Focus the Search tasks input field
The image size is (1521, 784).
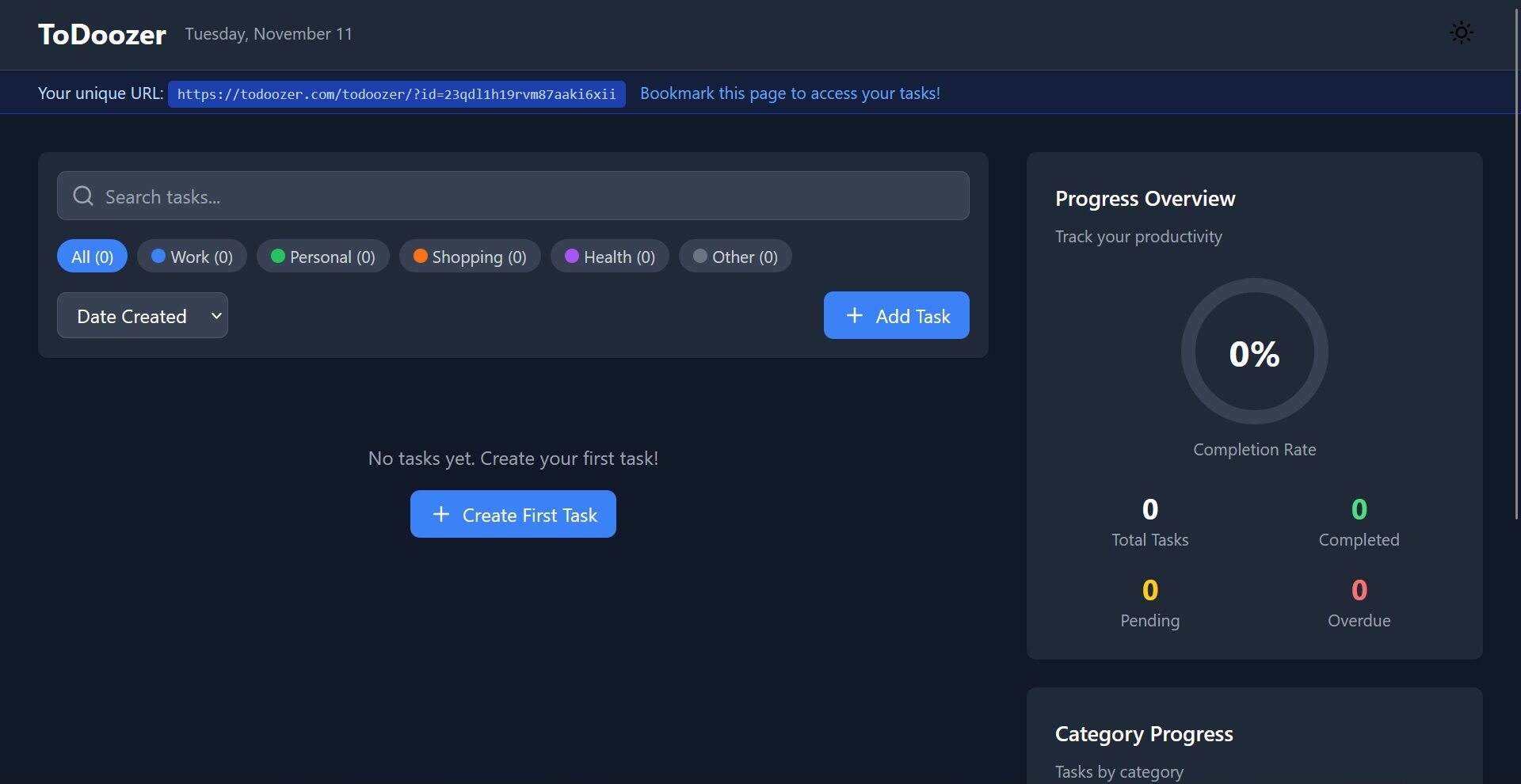click(x=523, y=196)
